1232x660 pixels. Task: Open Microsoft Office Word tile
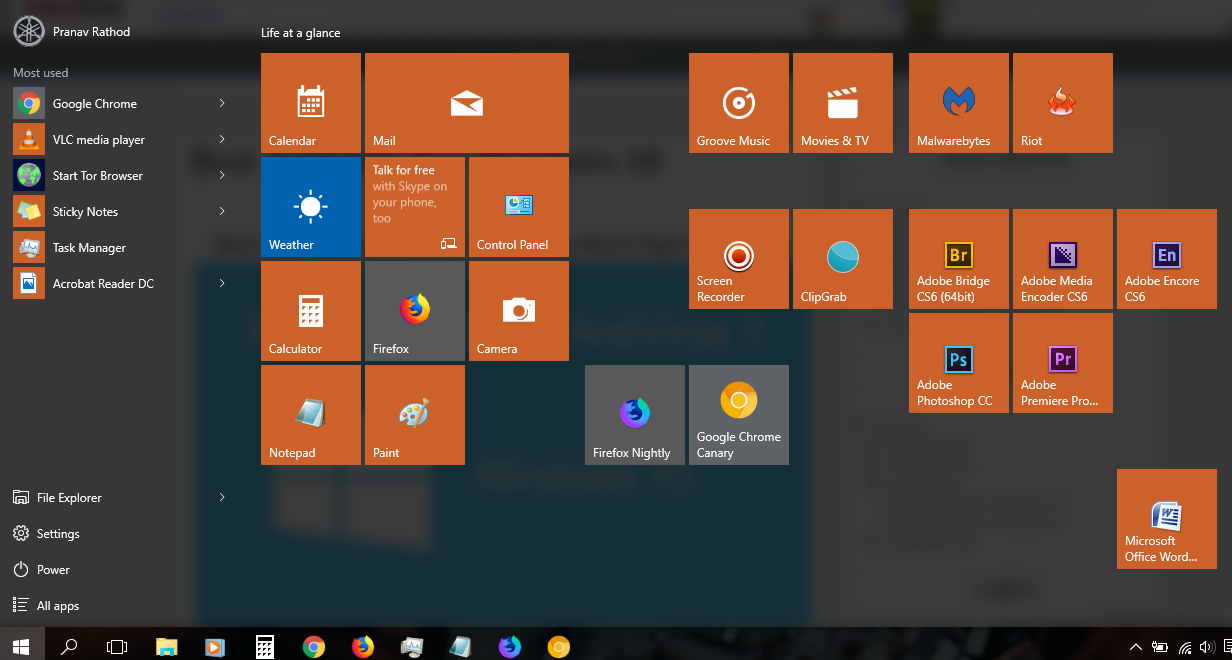pyautogui.click(x=1167, y=519)
